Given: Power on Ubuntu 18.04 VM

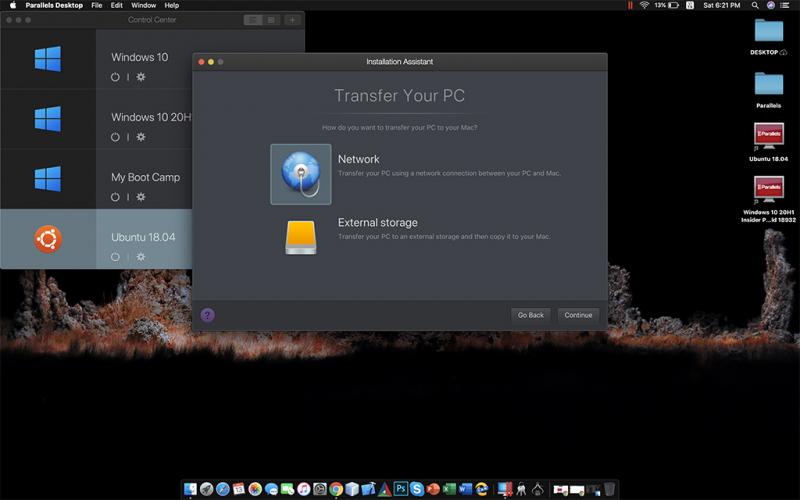Looking at the screenshot, I should [115, 257].
